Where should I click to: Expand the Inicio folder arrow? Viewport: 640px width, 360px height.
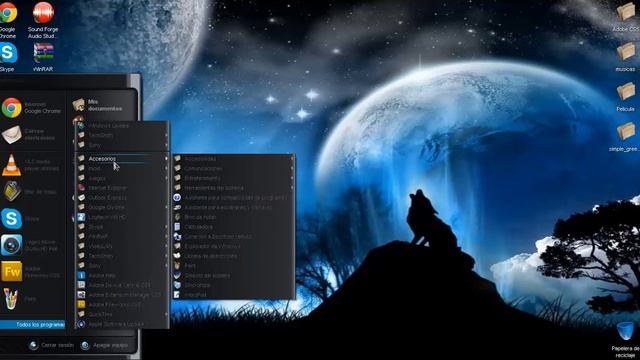click(x=166, y=168)
